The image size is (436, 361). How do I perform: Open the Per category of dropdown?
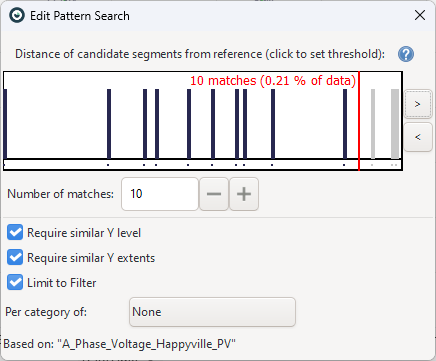[212, 312]
